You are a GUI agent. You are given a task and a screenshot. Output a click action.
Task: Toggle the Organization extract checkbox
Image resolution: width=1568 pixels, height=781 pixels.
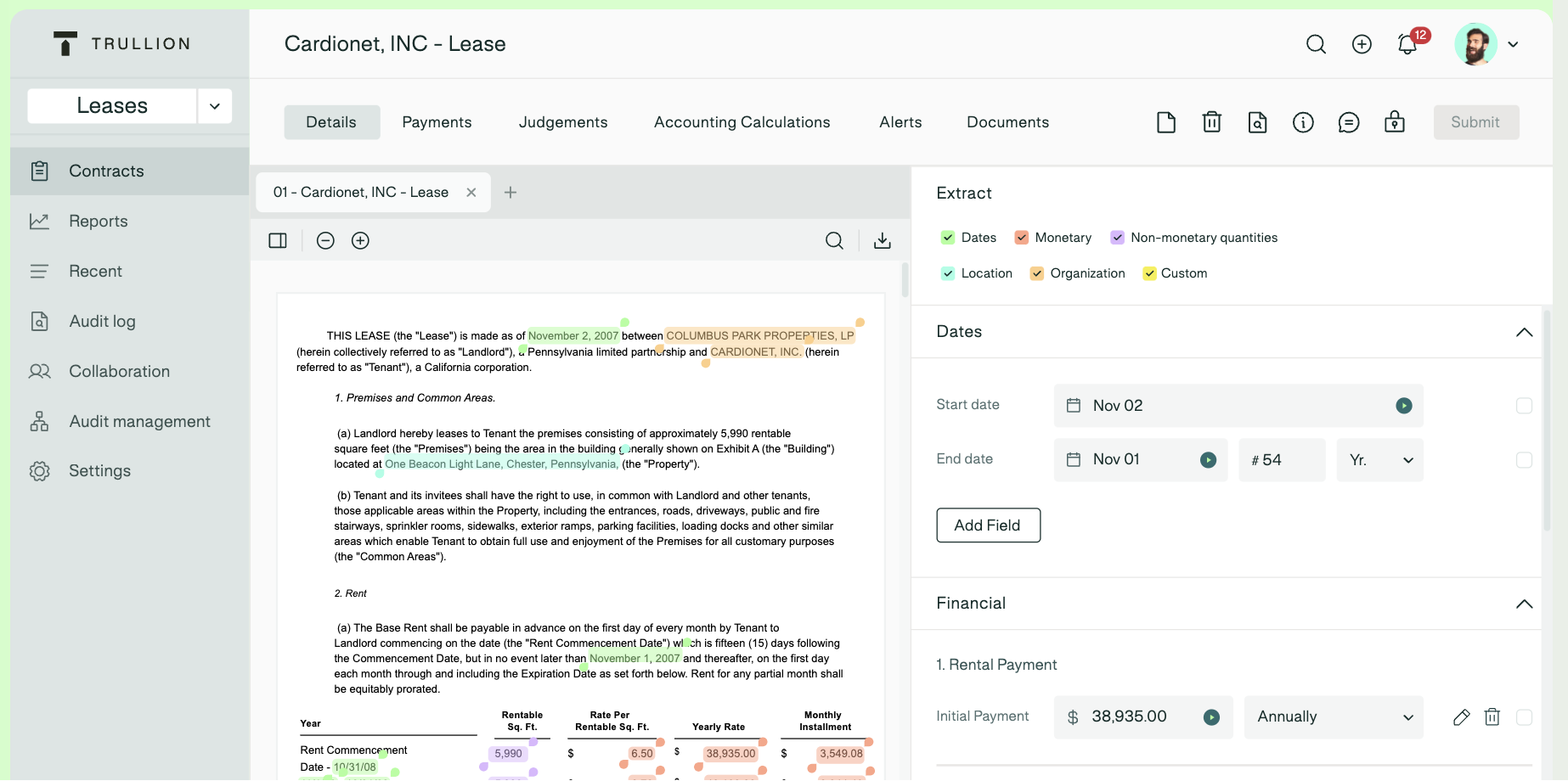pos(1037,273)
